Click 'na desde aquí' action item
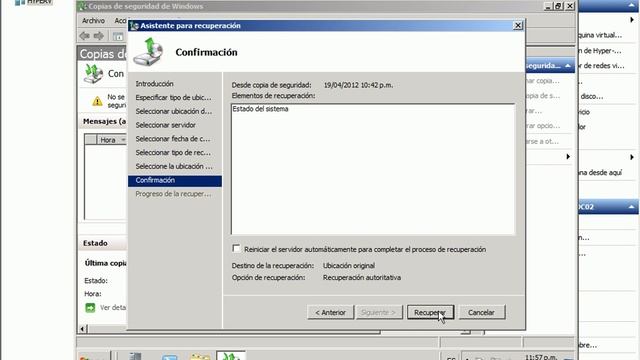This screenshot has height=360, width=640. (600, 173)
